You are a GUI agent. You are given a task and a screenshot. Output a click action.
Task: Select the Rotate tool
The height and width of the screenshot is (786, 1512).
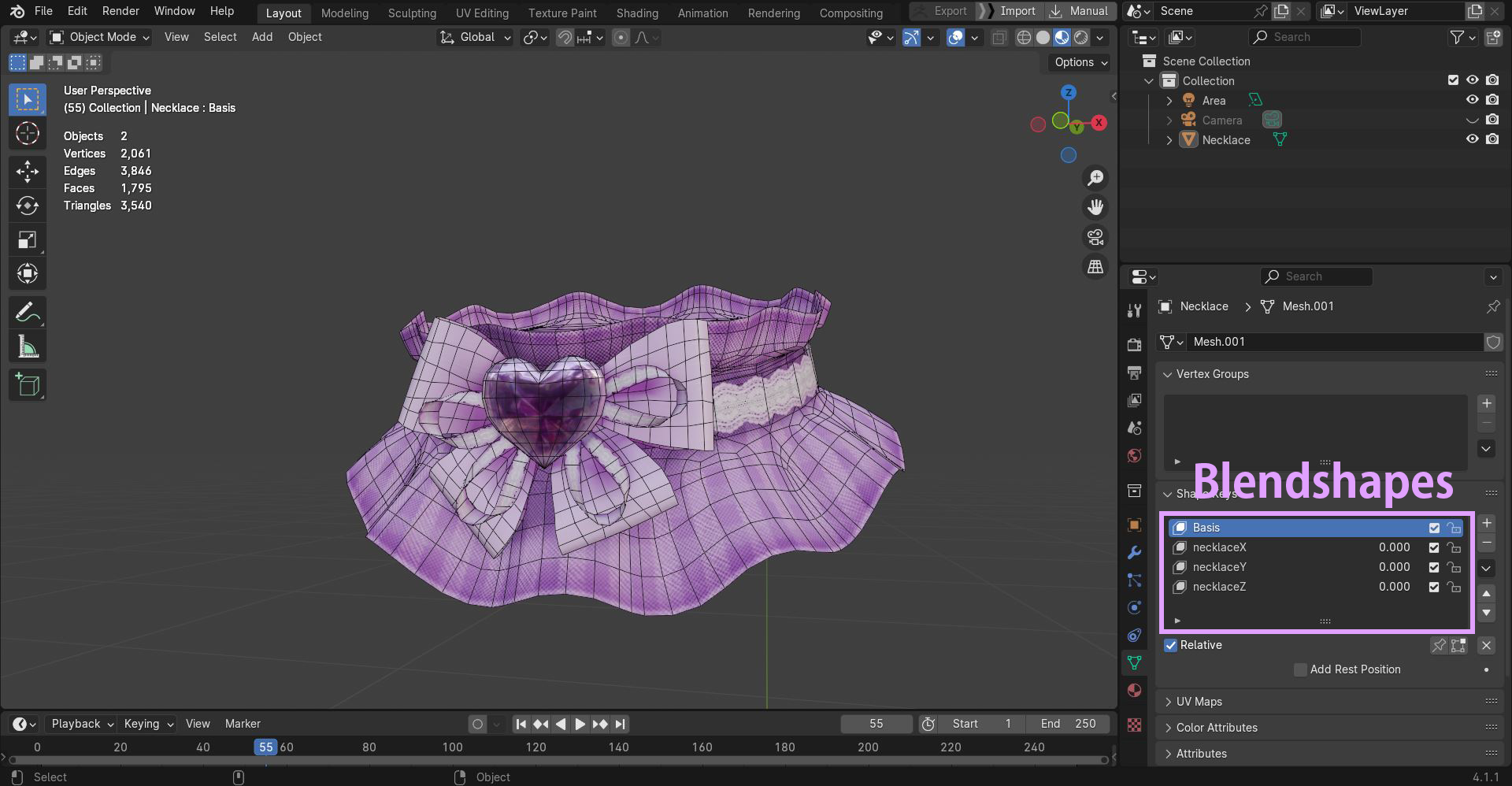coord(28,206)
